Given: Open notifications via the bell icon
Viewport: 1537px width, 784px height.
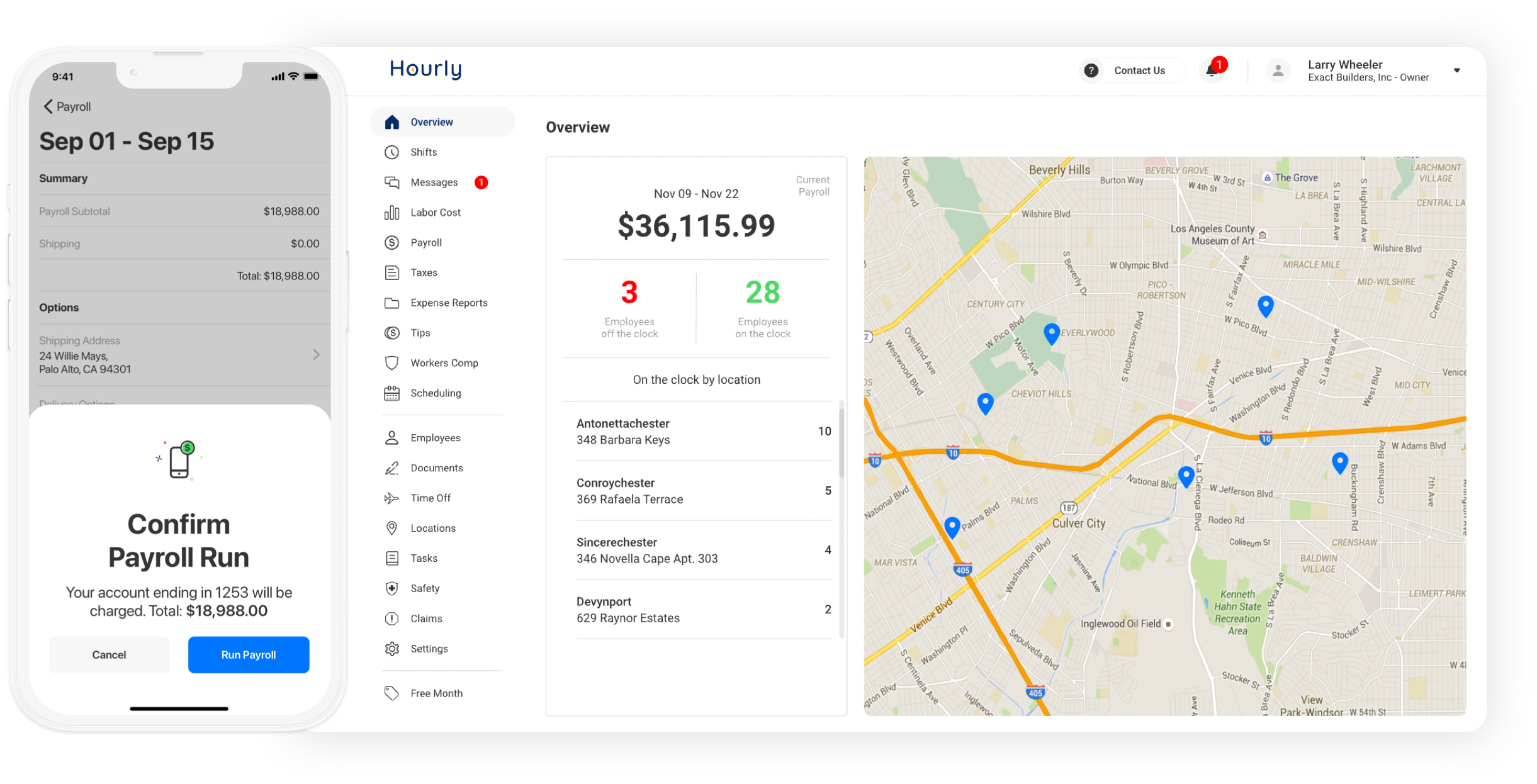Looking at the screenshot, I should click(1212, 70).
